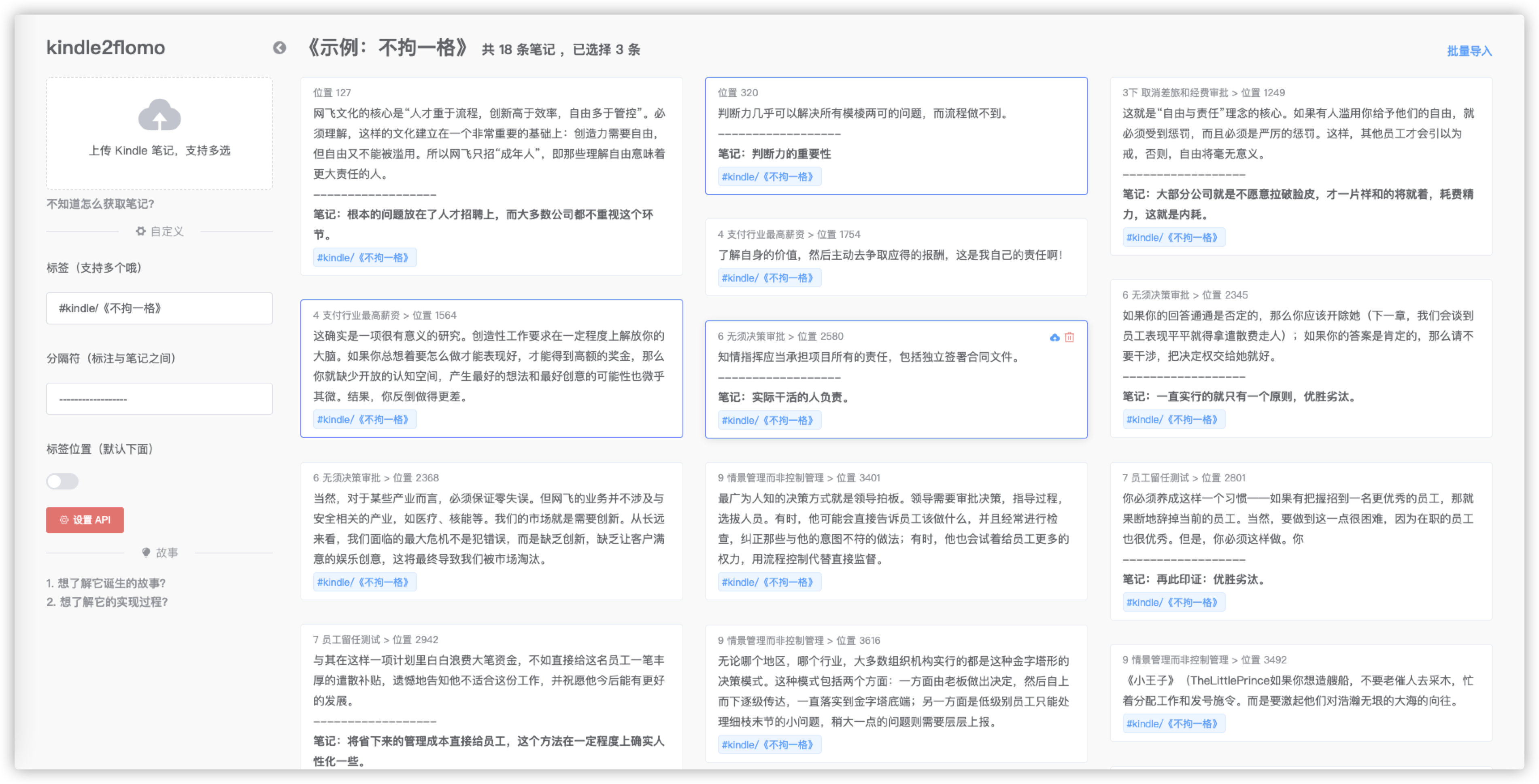Image resolution: width=1539 pixels, height=784 pixels.
Task: Open 不知道怎么获取笔记? help link
Action: 100,203
